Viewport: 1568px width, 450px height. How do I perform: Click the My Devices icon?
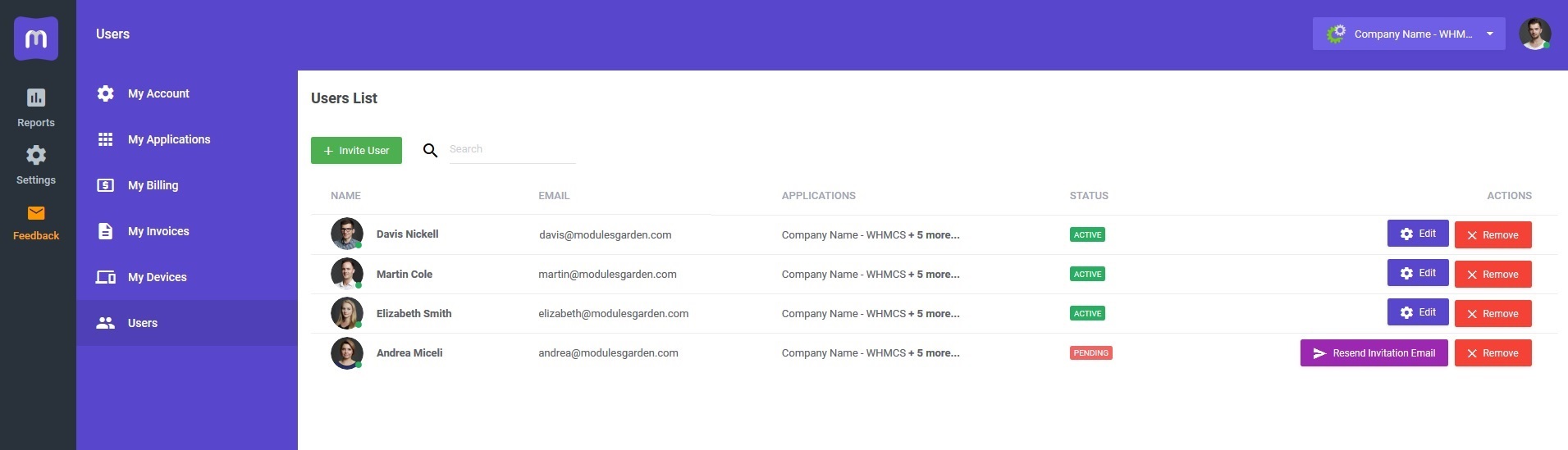click(106, 277)
